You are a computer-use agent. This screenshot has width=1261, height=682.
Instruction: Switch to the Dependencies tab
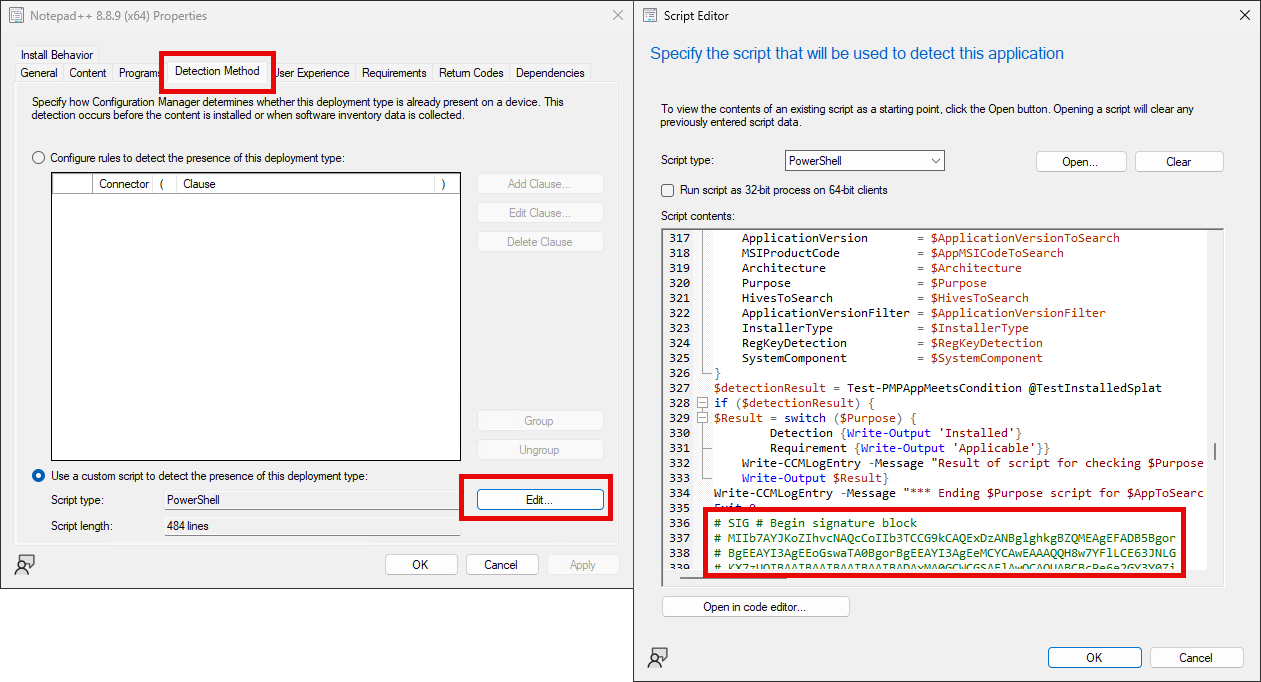pos(550,72)
